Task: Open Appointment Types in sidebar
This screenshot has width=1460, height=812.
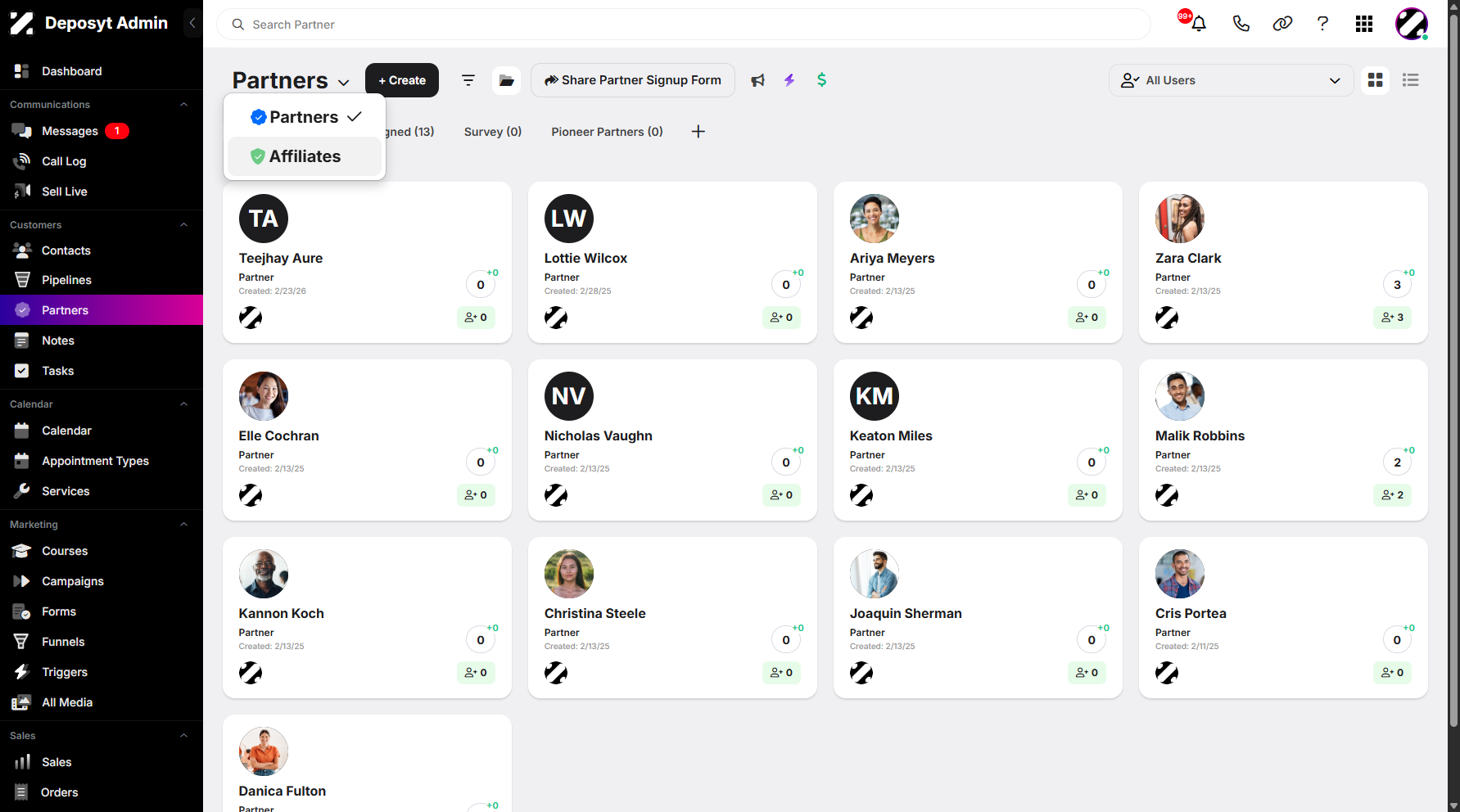Action: (x=102, y=461)
